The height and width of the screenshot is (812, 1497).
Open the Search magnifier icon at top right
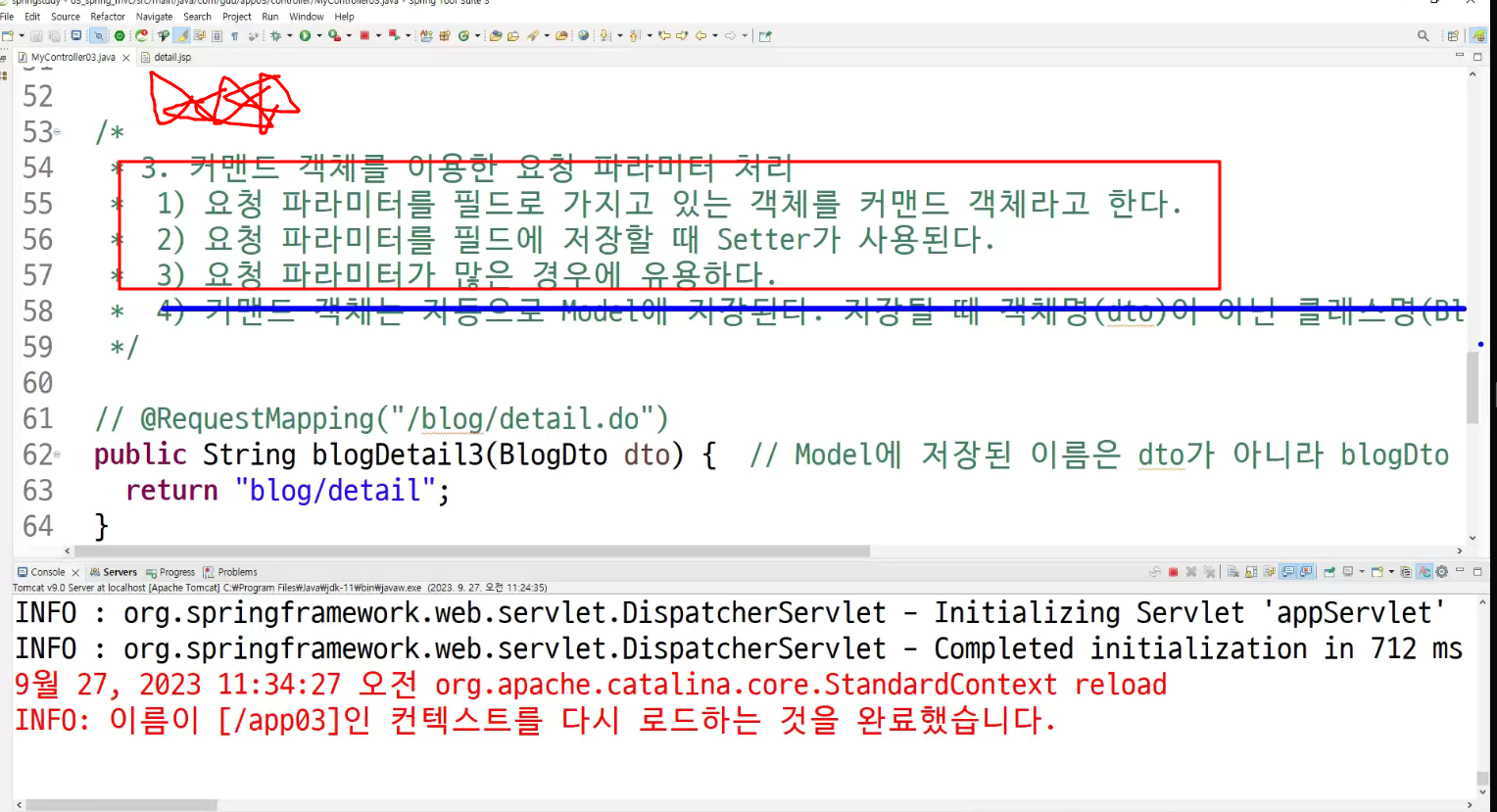pos(1423,35)
